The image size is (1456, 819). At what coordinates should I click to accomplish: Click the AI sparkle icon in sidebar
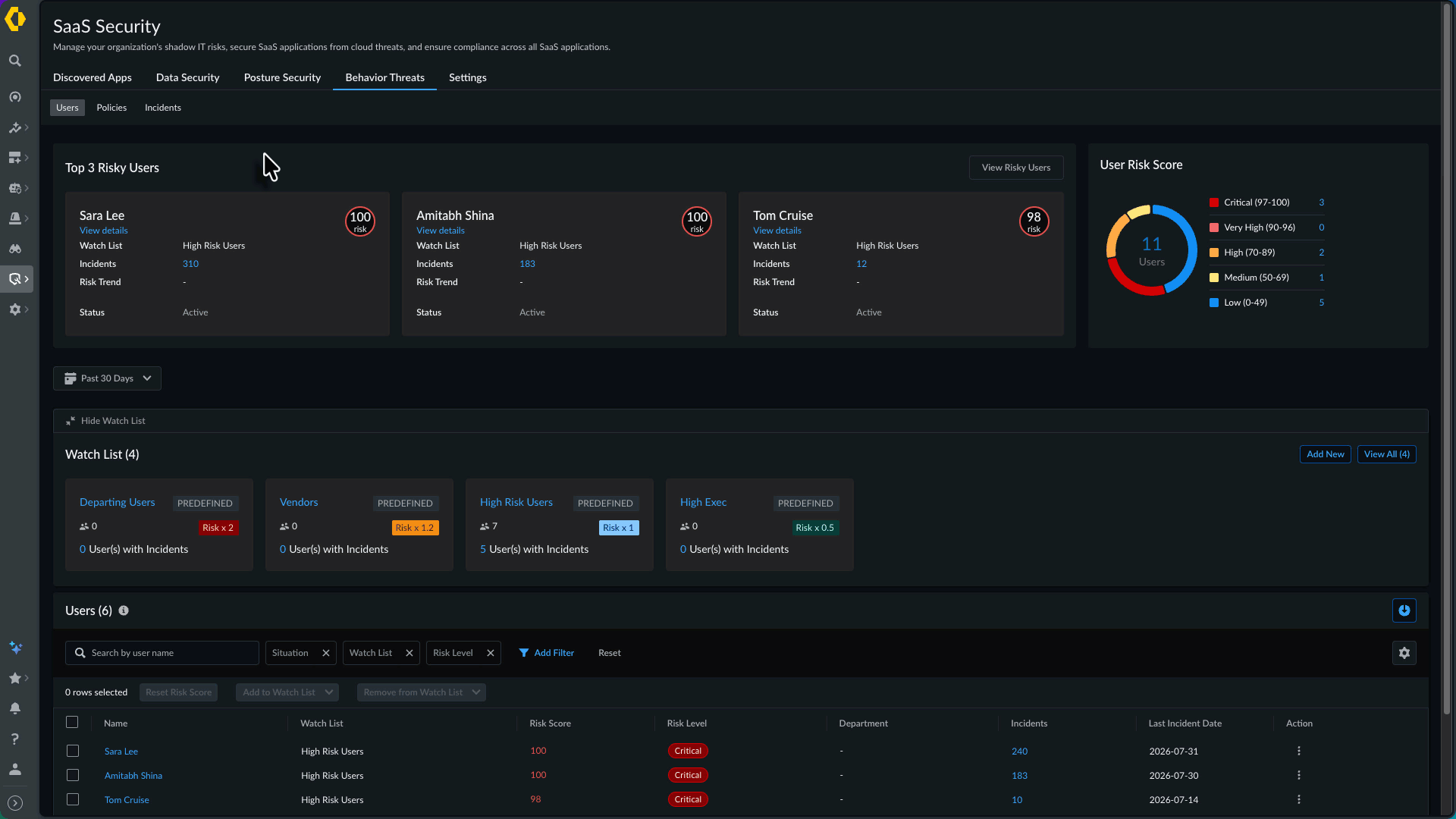coord(15,648)
